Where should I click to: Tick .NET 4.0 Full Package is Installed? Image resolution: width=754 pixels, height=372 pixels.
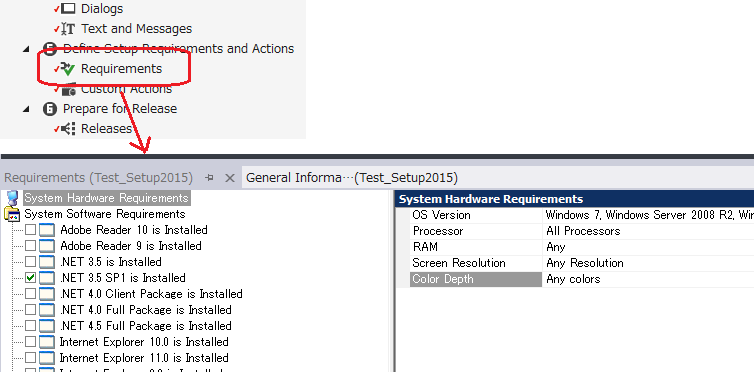click(30, 310)
